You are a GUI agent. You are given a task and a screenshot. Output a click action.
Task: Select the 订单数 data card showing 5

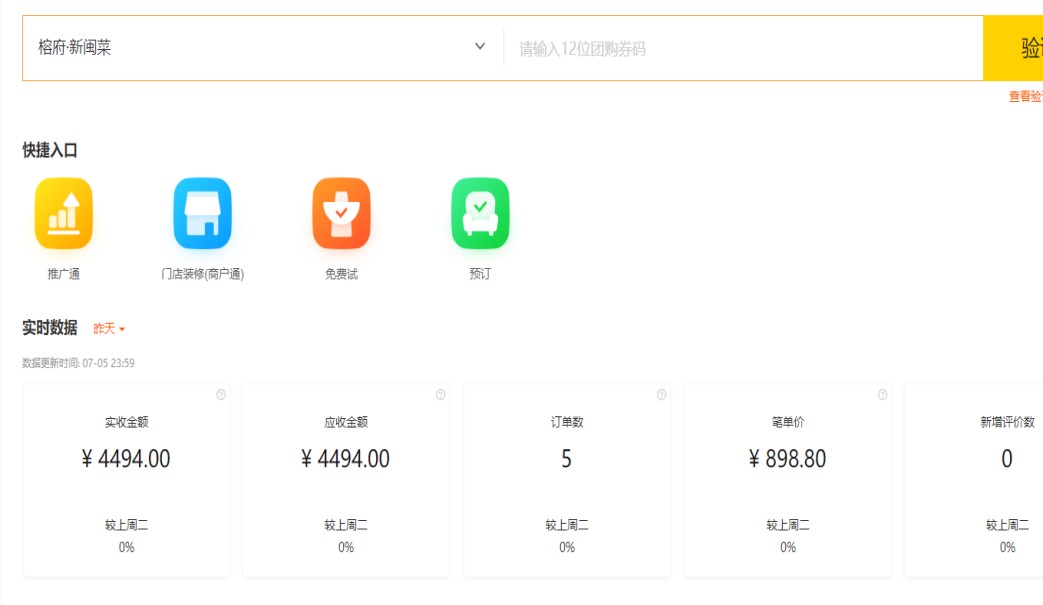[x=567, y=480]
